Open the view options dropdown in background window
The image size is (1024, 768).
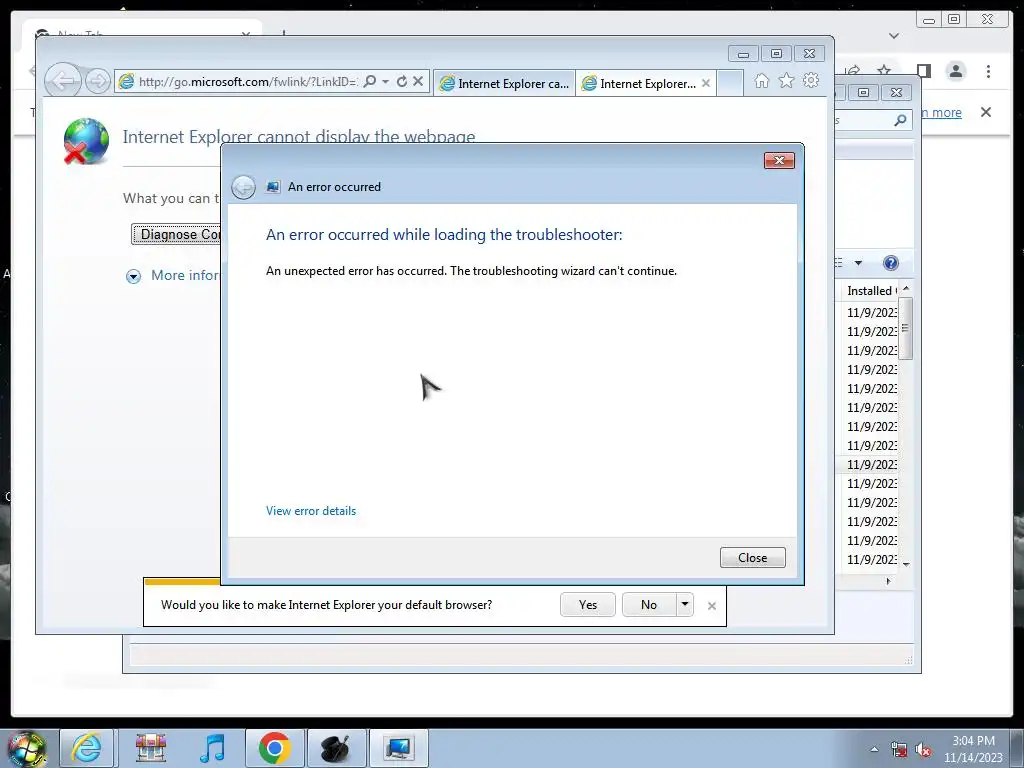[x=858, y=263]
